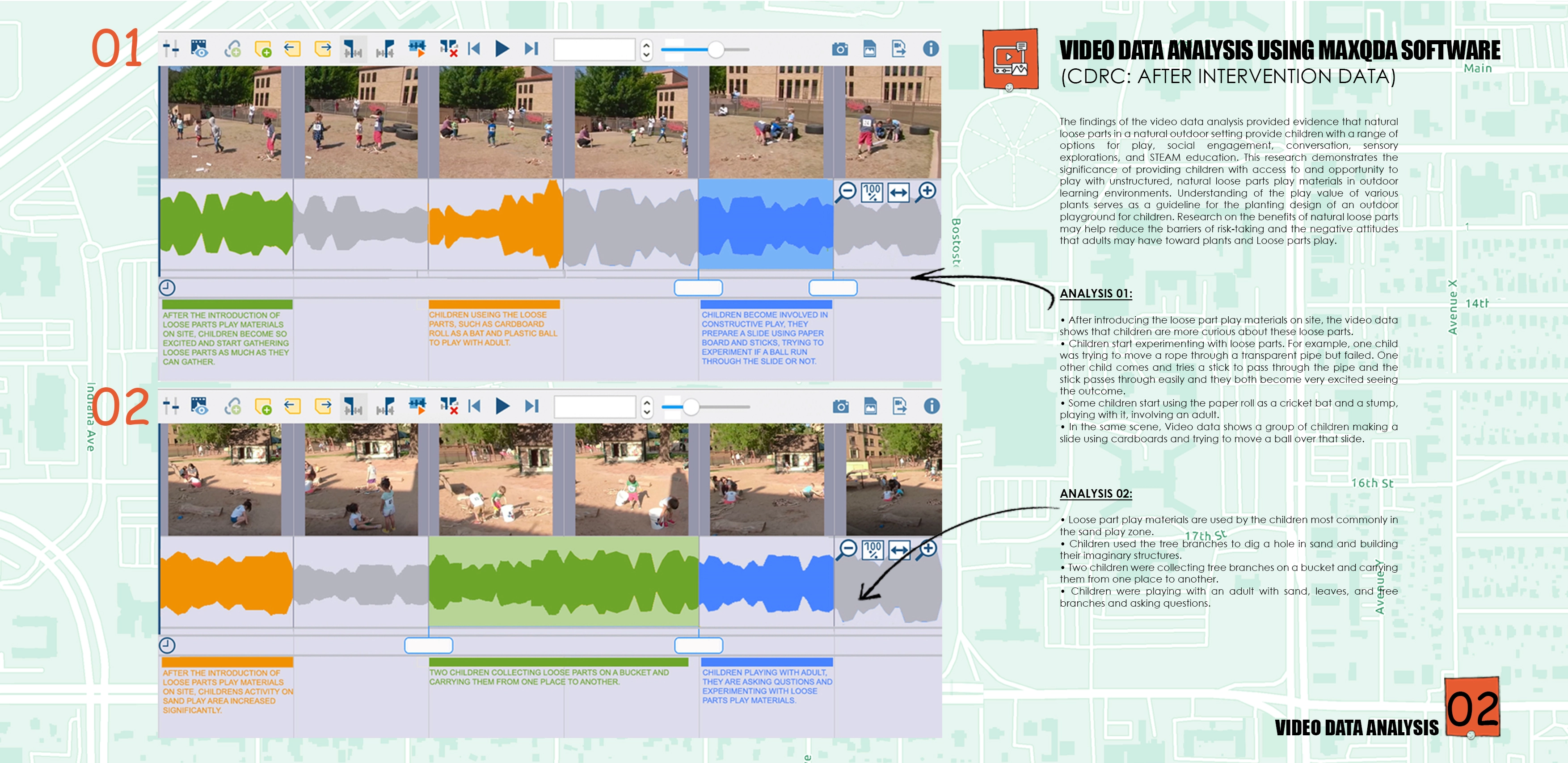Skip to end button in panel 02

[x=532, y=406]
